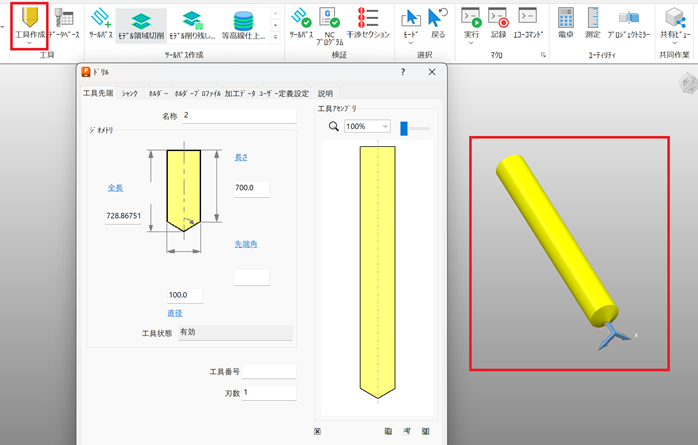The width and height of the screenshot is (698, 445).
Task: Click the blue axis triad in viewport
Action: click(614, 337)
